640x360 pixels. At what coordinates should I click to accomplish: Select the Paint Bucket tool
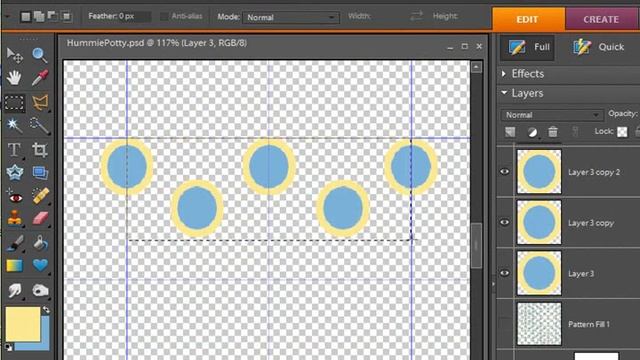point(40,243)
